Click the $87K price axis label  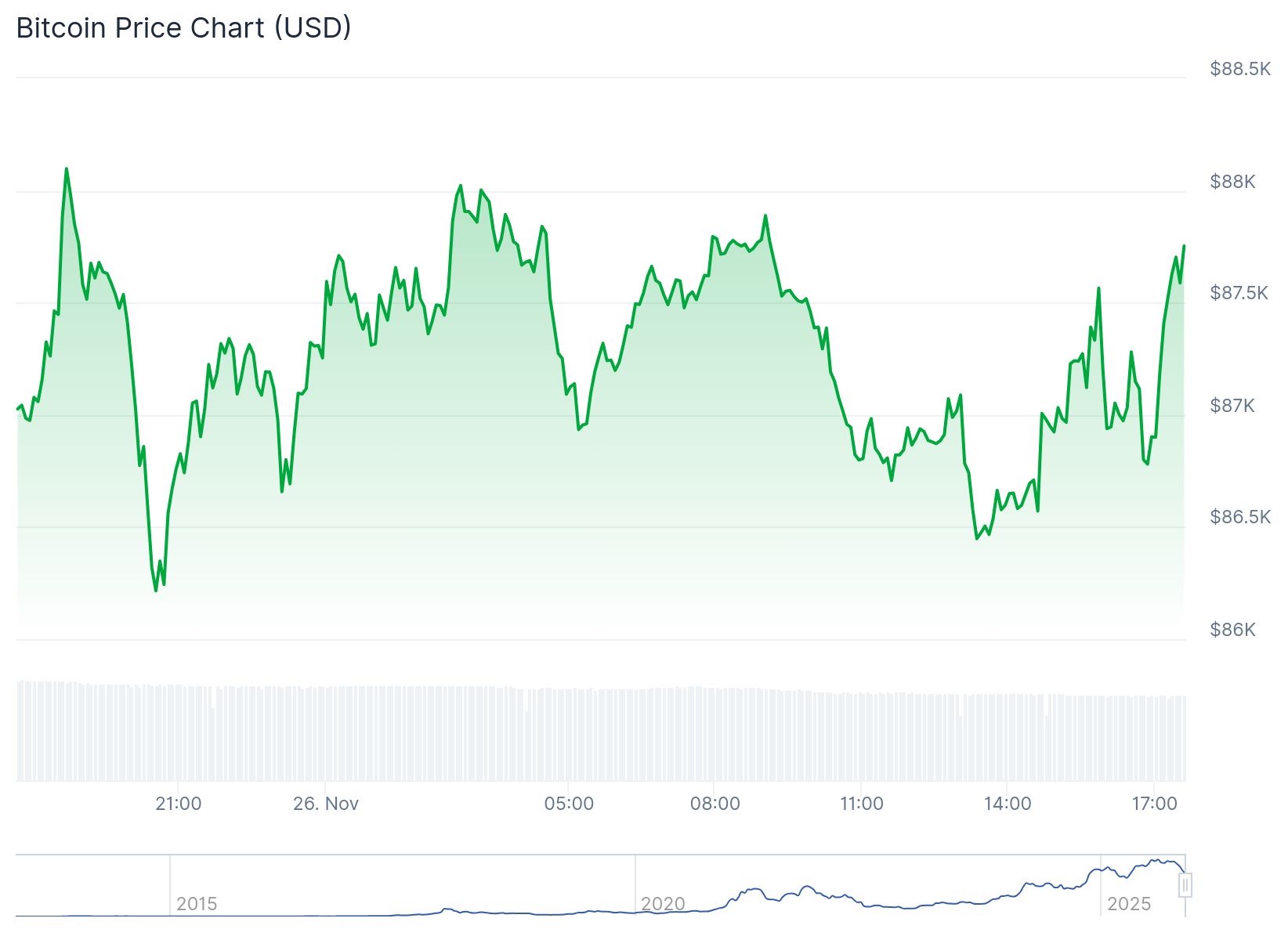(1233, 406)
